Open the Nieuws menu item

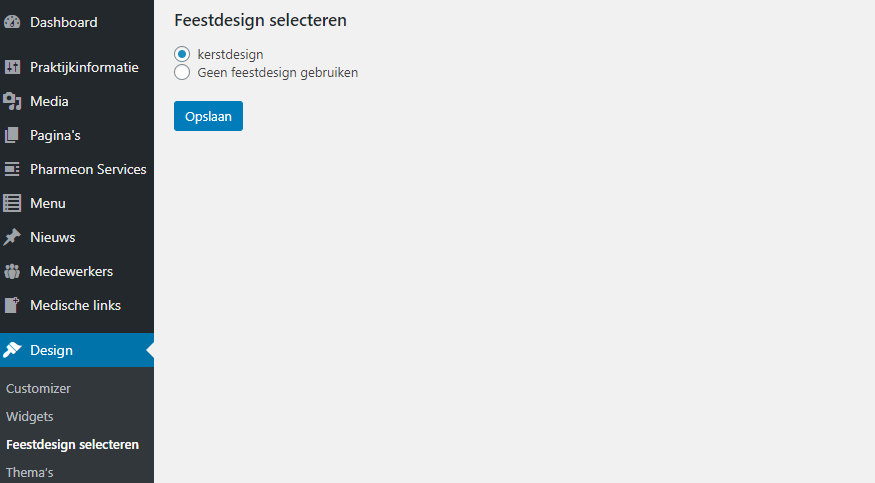click(x=53, y=237)
